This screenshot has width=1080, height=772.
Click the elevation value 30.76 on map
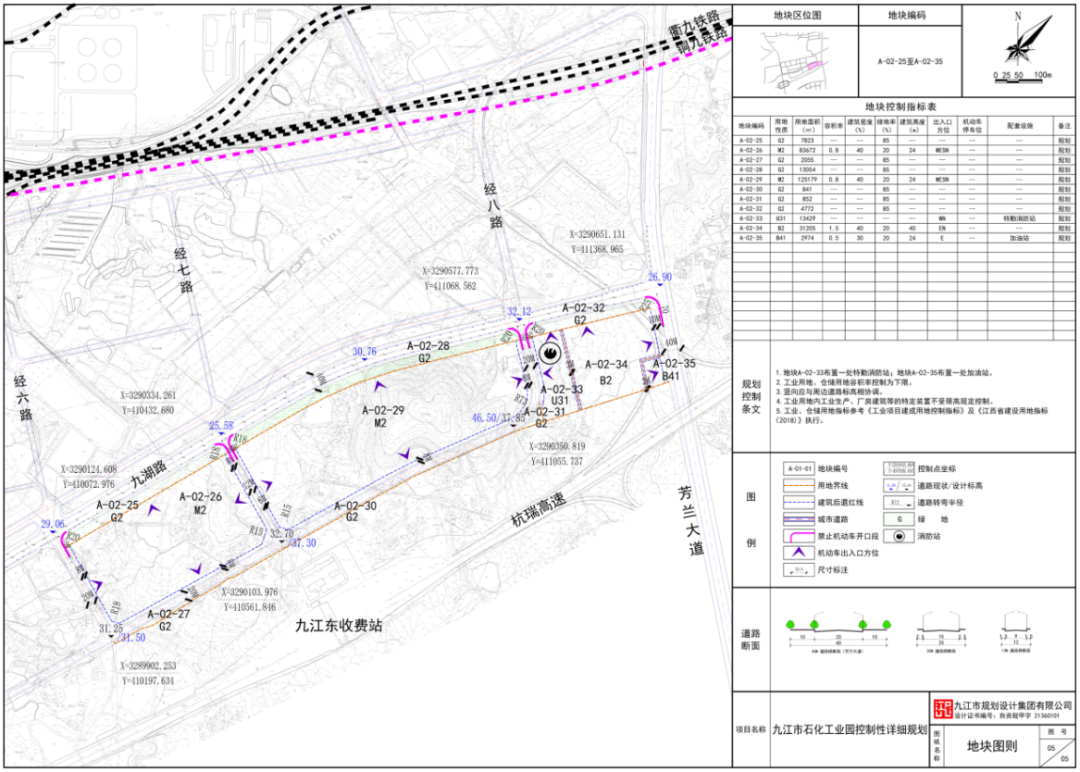pyautogui.click(x=364, y=352)
